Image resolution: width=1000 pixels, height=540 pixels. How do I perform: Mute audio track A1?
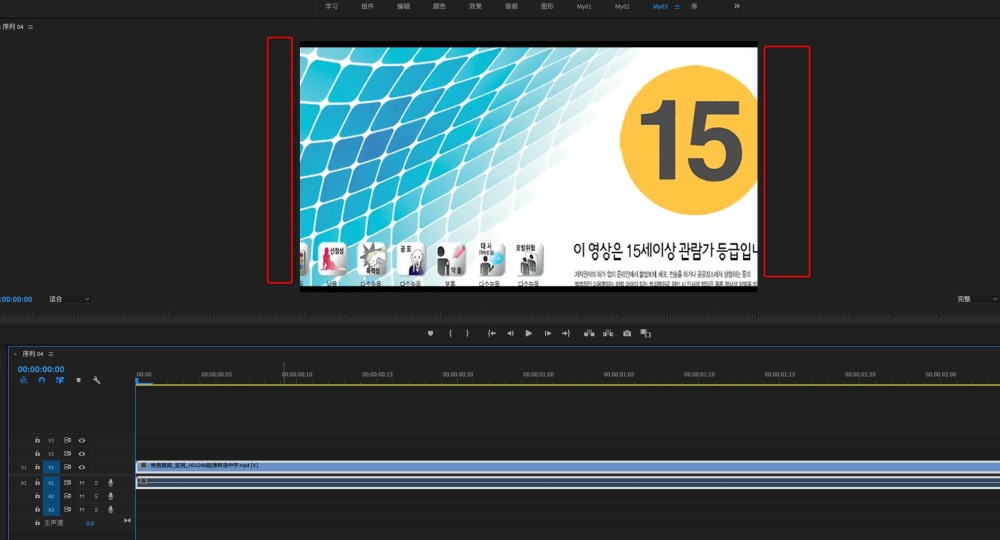82,483
